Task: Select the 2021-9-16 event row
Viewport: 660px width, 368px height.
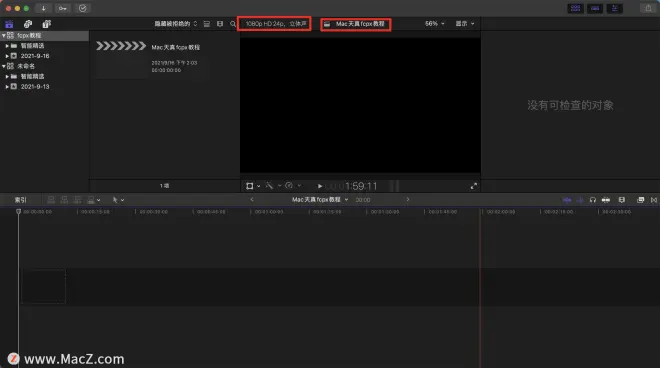Action: tap(44, 56)
